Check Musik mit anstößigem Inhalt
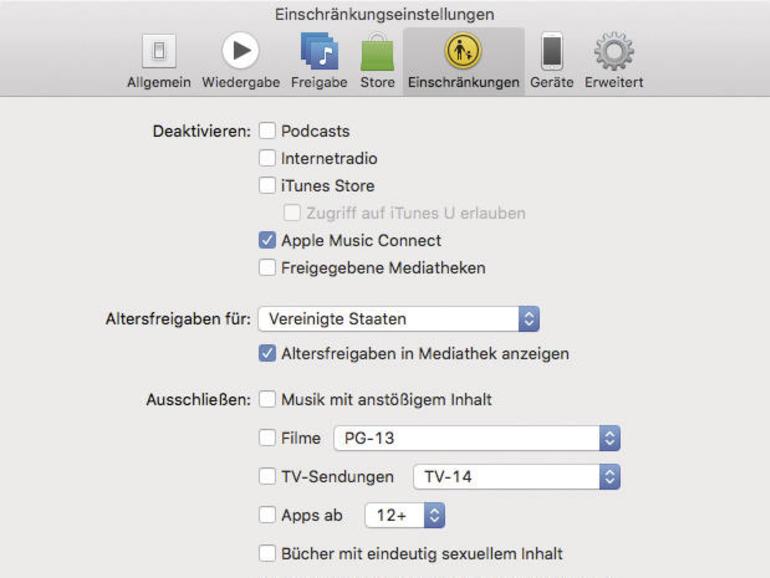Image resolution: width=770 pixels, height=578 pixels. [x=267, y=399]
